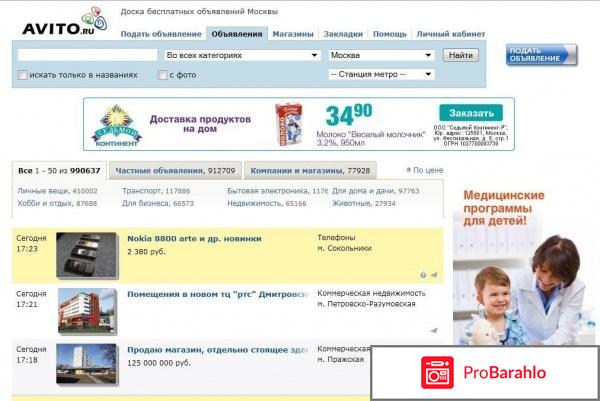The image size is (600, 401).
Task: Open 'Для бизнеса' category link
Action: [158, 204]
